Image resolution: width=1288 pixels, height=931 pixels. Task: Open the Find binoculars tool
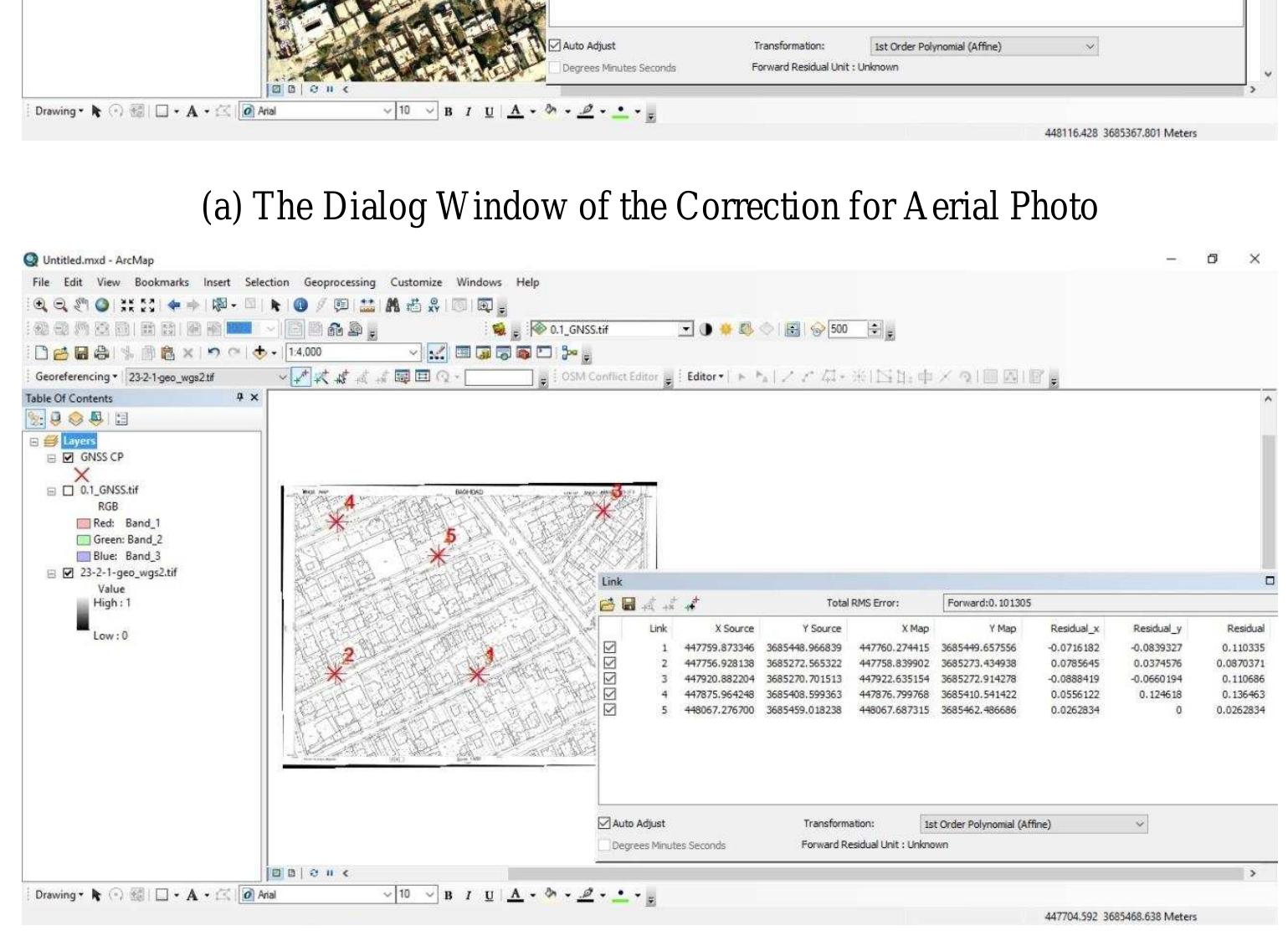pos(392,306)
